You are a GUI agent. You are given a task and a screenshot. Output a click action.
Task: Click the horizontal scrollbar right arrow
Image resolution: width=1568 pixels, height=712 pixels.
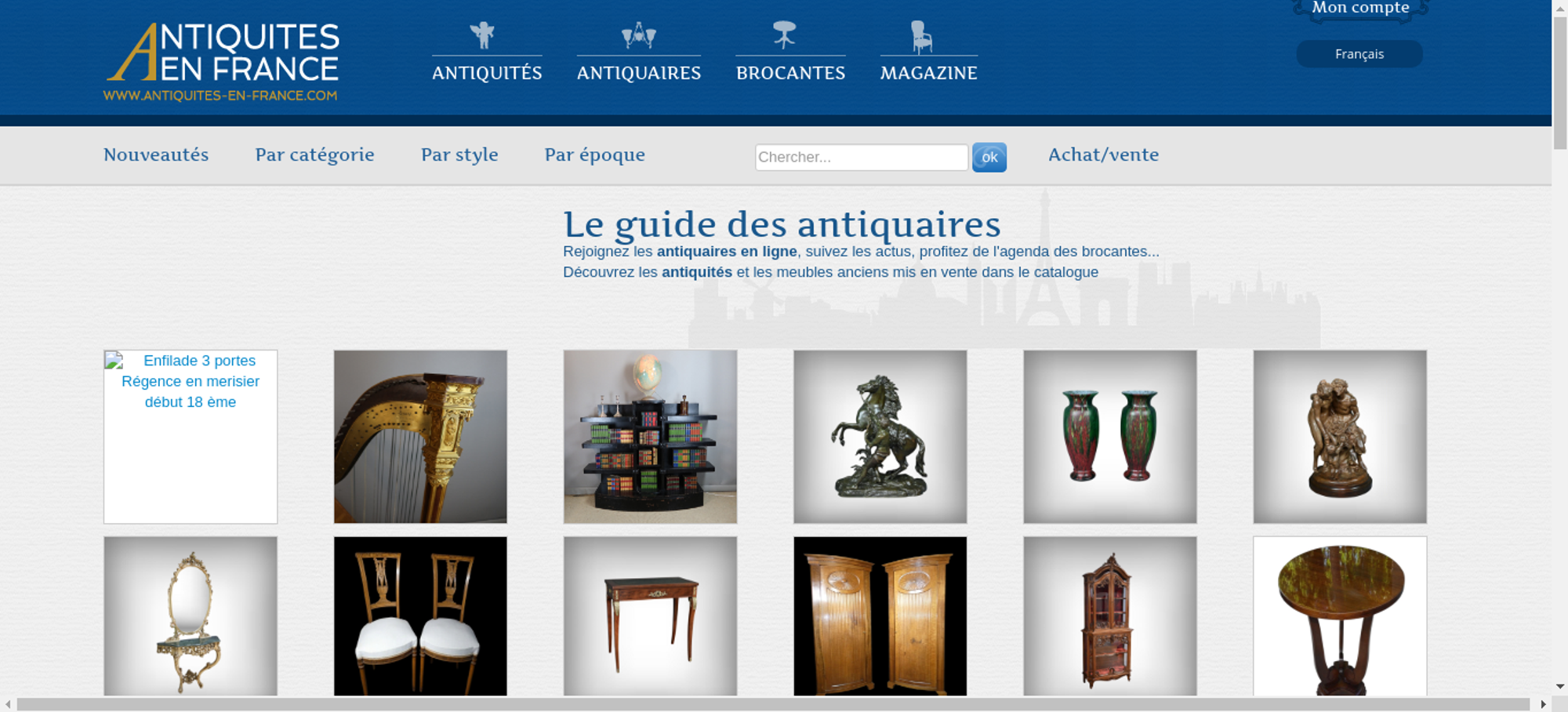pyautogui.click(x=1543, y=704)
